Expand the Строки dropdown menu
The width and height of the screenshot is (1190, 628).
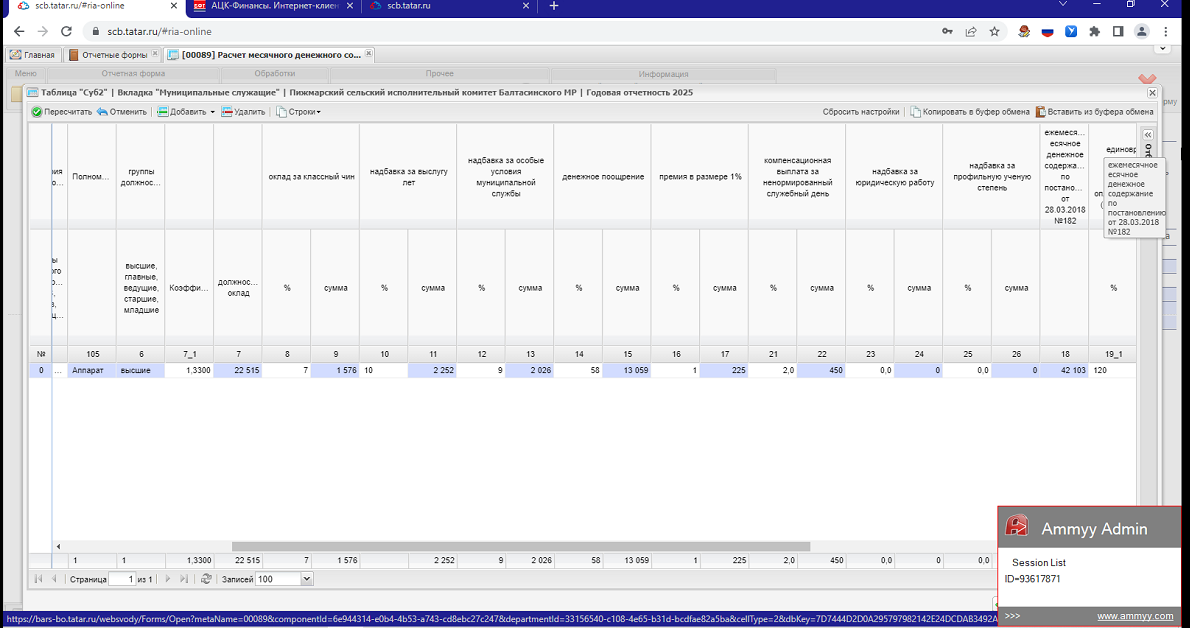pos(298,112)
